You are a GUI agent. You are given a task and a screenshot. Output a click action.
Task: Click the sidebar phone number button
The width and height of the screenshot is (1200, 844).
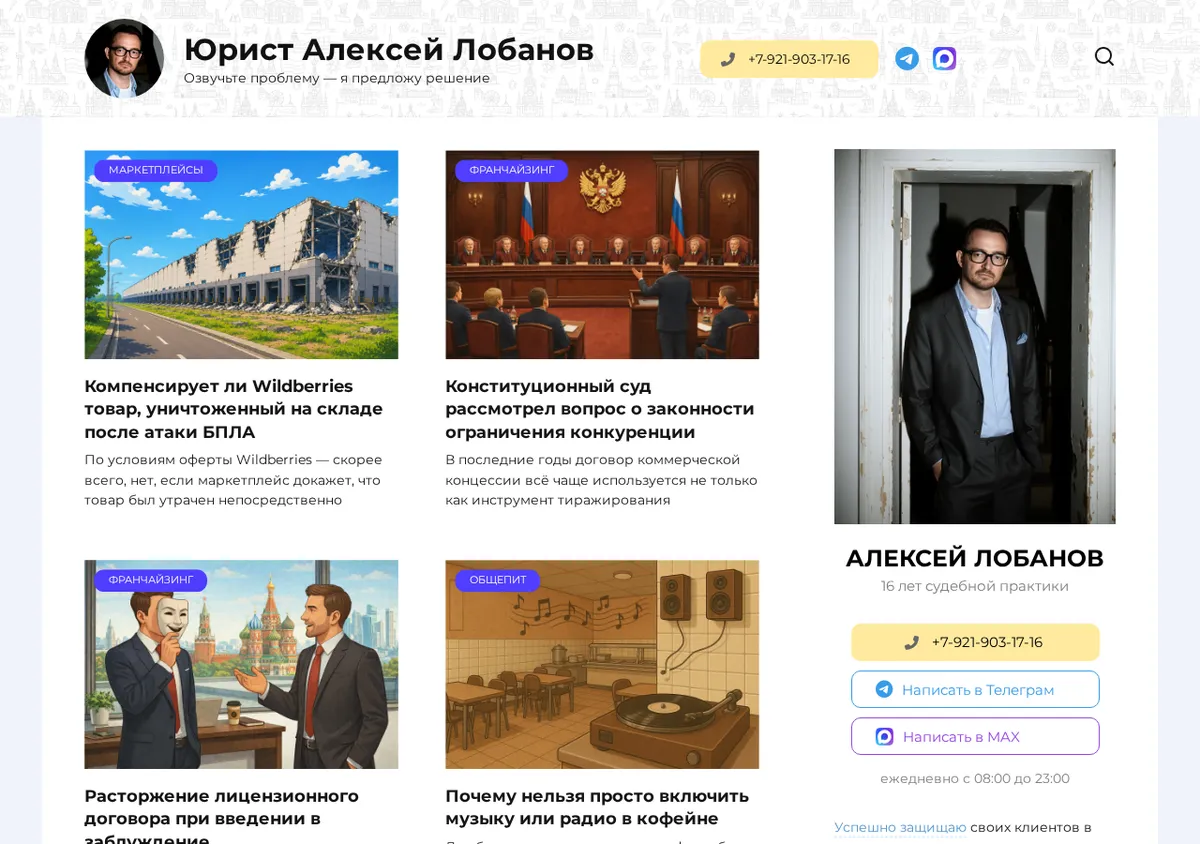975,642
